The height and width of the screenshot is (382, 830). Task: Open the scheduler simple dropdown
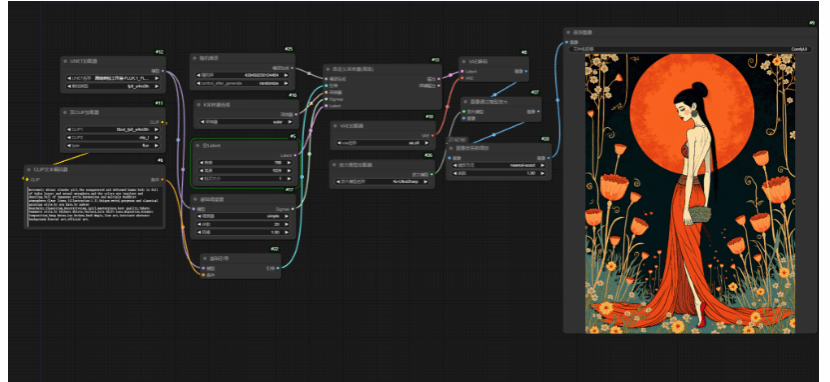pyautogui.click(x=244, y=216)
